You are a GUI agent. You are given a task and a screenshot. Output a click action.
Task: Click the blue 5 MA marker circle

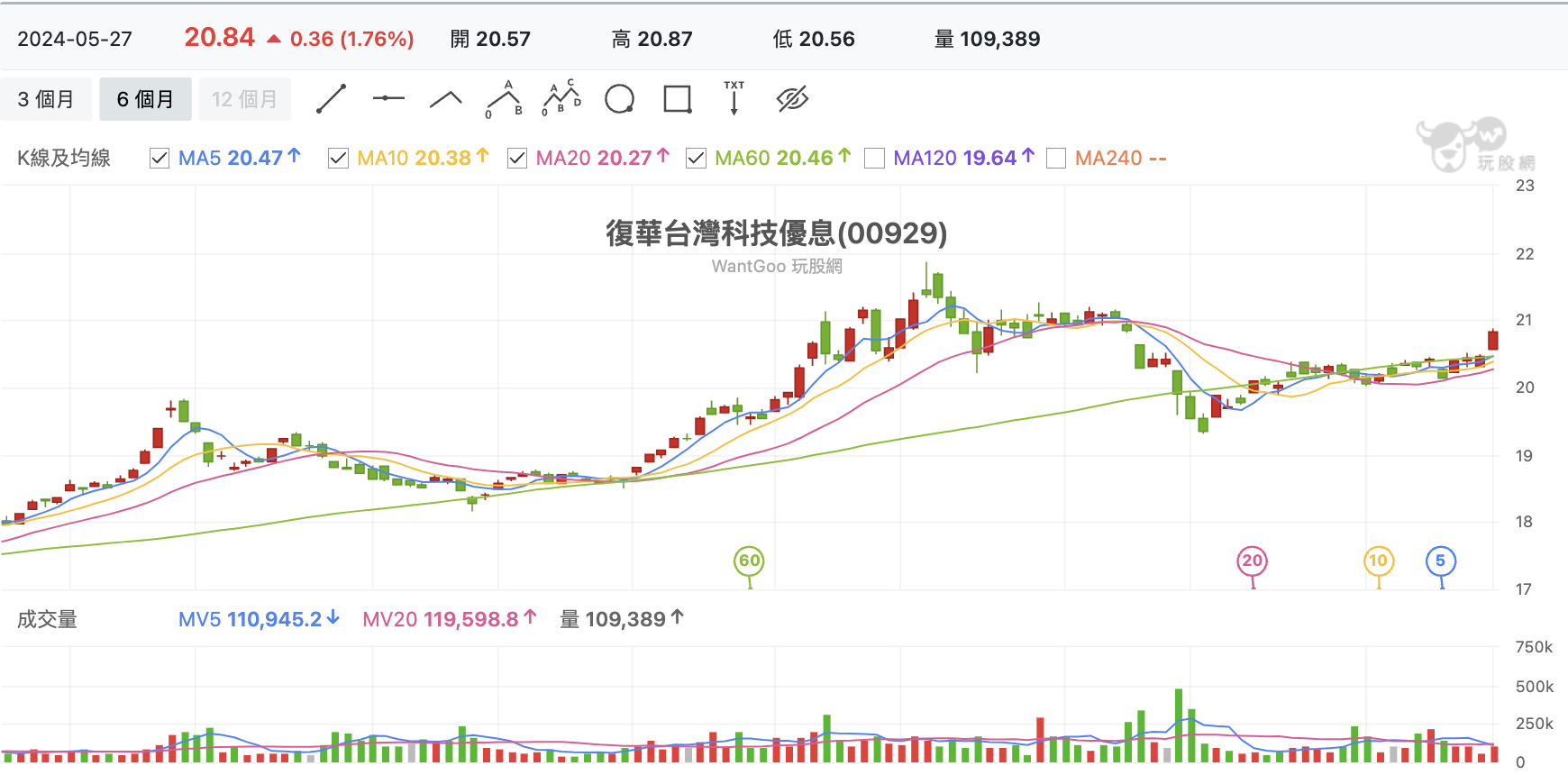1441,561
